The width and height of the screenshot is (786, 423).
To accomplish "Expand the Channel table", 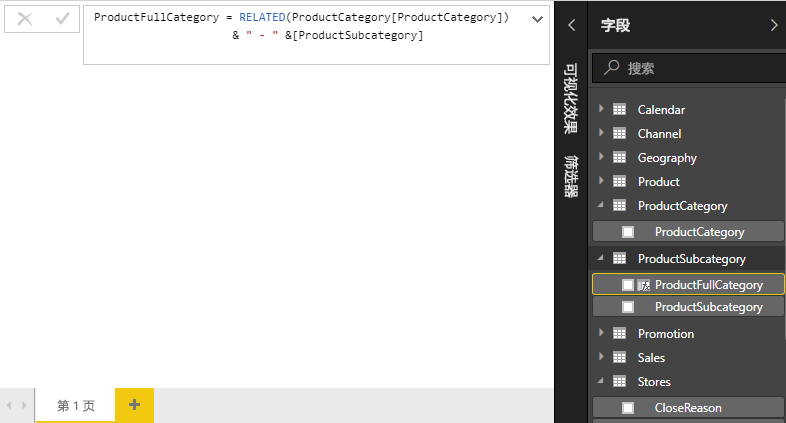I will pyautogui.click(x=601, y=134).
